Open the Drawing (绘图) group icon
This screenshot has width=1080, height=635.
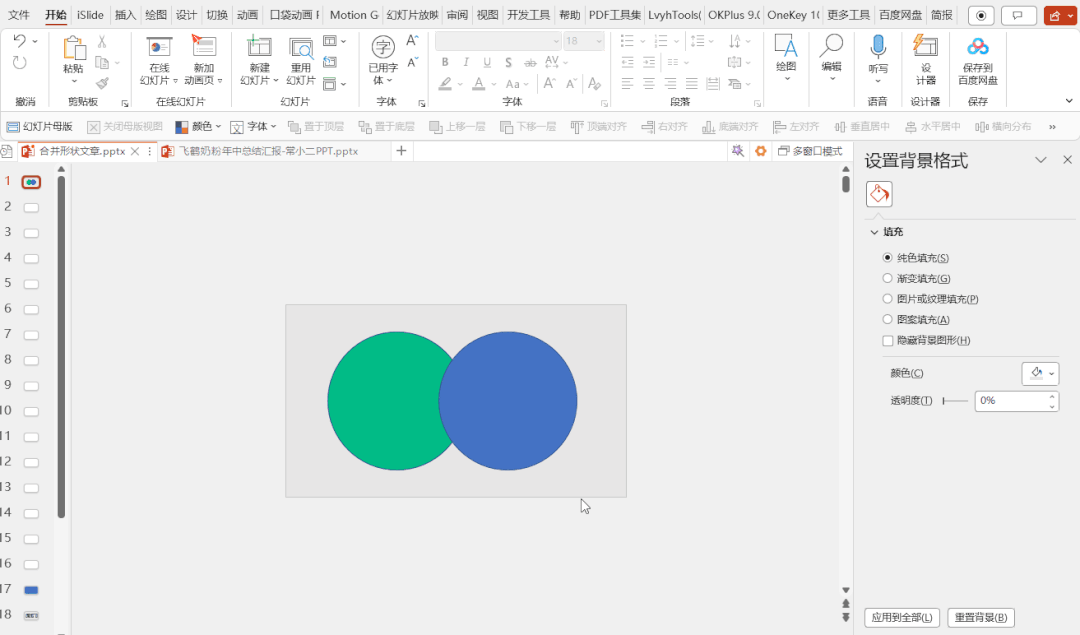(x=785, y=46)
